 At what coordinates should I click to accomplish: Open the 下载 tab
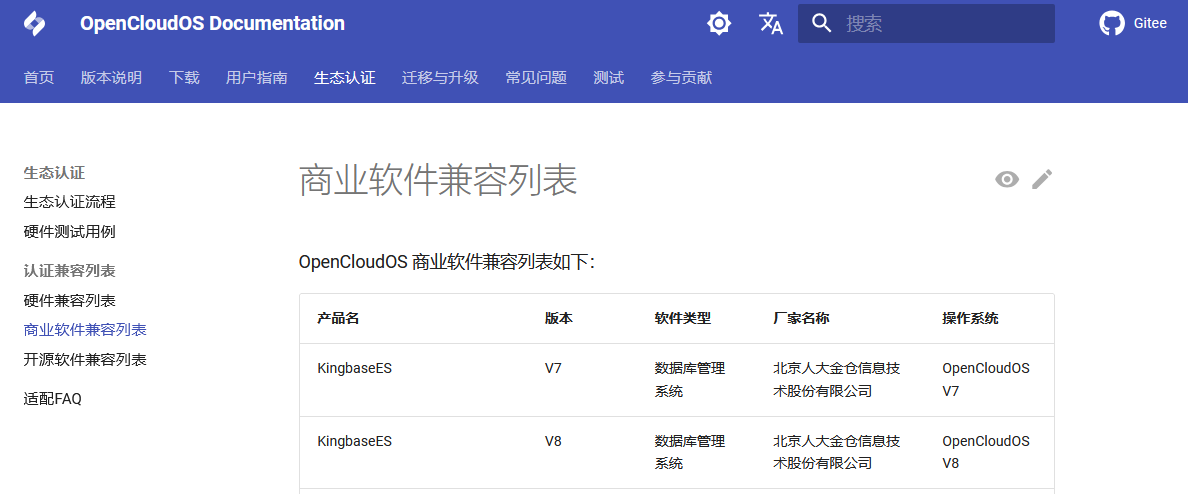point(184,77)
